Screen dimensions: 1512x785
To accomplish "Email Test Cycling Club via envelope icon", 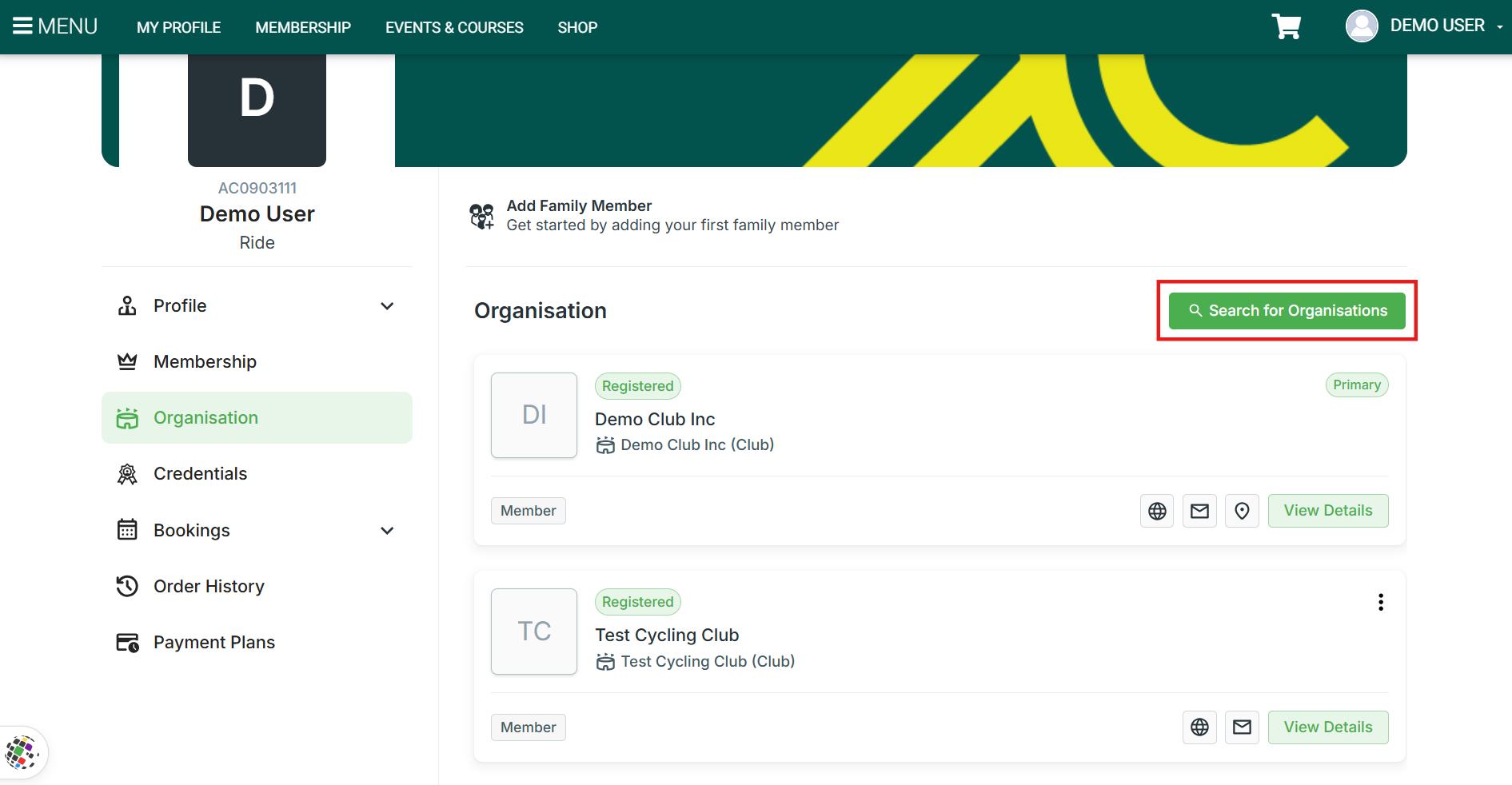I will pos(1242,727).
